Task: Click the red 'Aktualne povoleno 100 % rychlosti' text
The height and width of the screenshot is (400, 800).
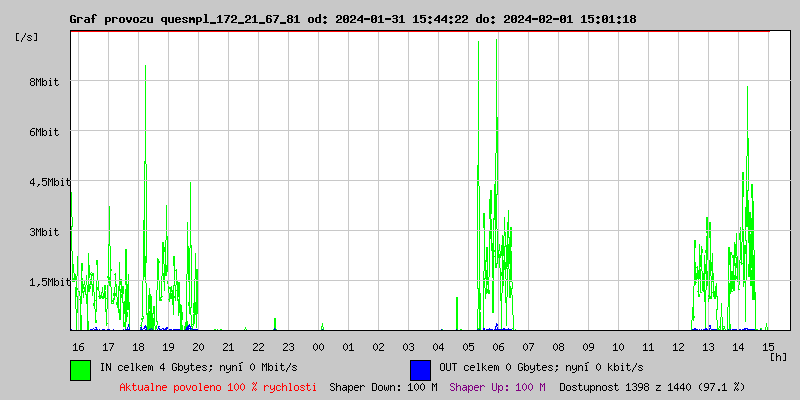Action: tap(218, 387)
